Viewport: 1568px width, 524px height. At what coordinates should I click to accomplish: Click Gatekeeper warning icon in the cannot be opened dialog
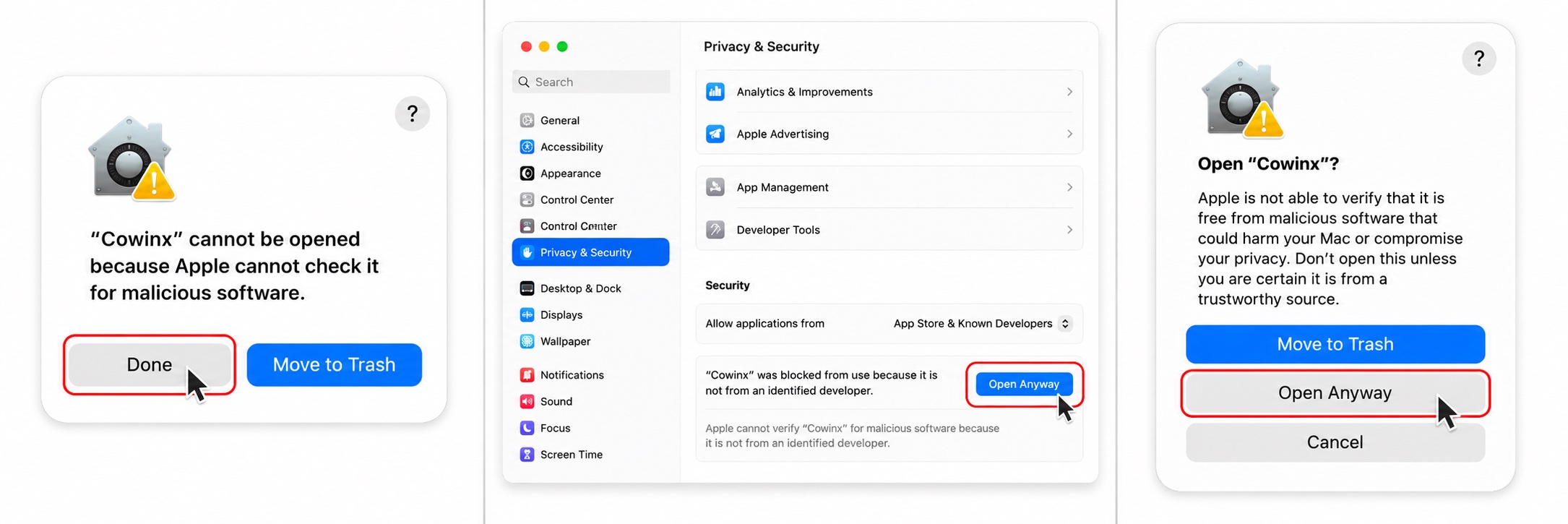[x=132, y=158]
